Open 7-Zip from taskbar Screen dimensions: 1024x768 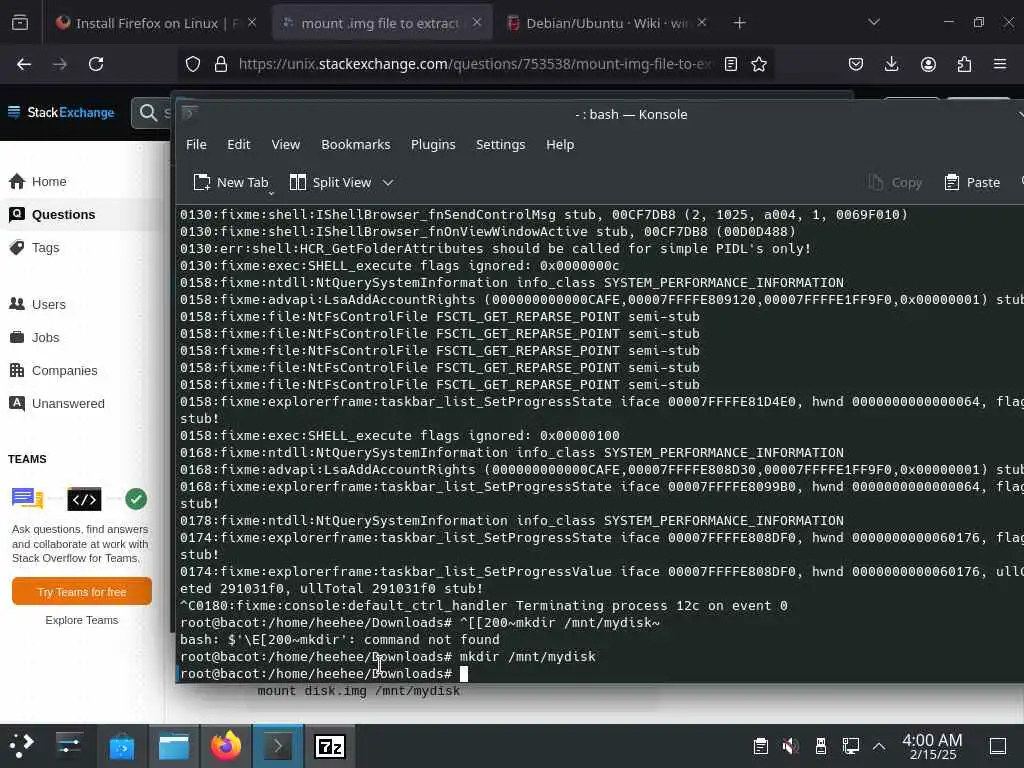tap(330, 746)
